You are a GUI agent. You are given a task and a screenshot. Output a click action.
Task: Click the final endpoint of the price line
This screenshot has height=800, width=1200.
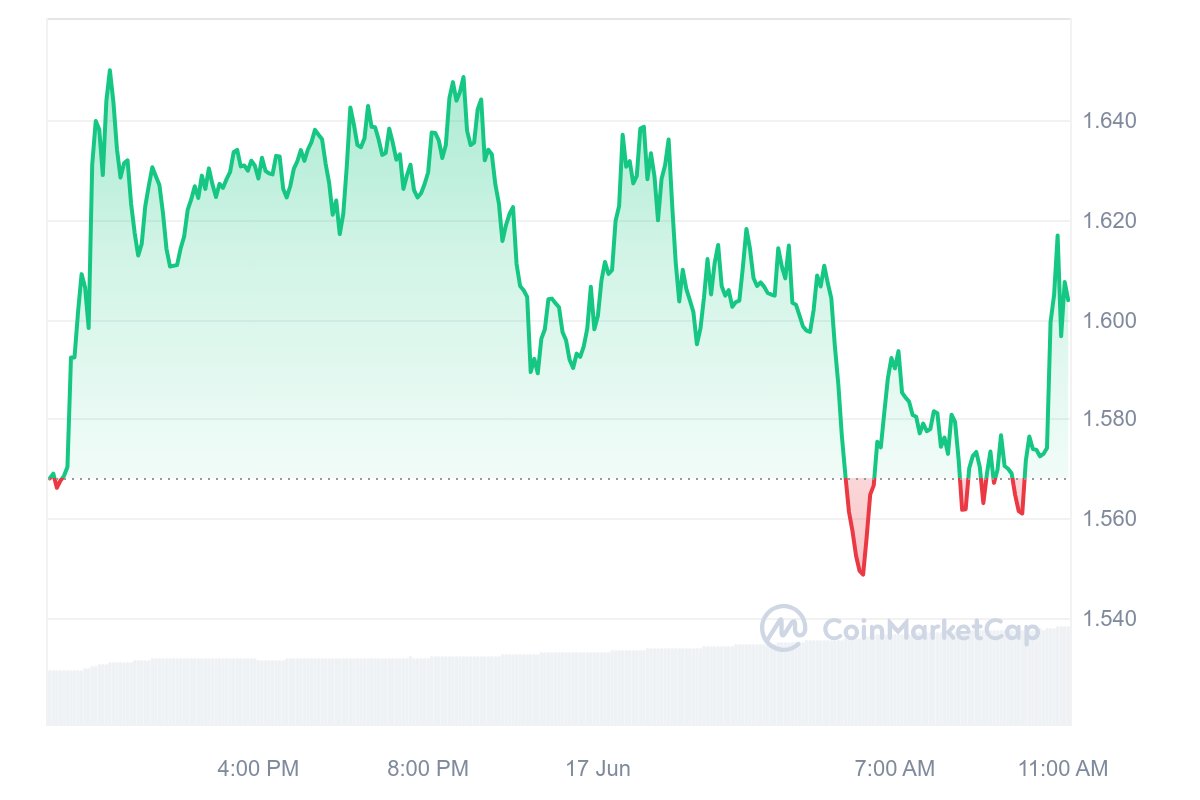pos(1068,300)
